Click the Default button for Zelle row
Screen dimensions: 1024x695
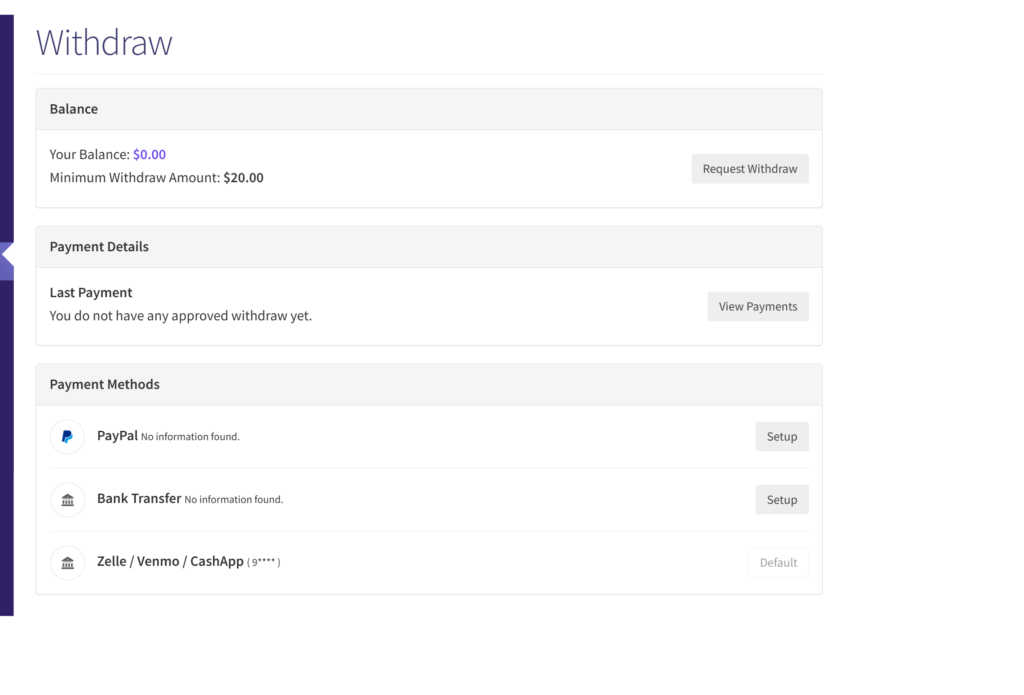coord(778,562)
